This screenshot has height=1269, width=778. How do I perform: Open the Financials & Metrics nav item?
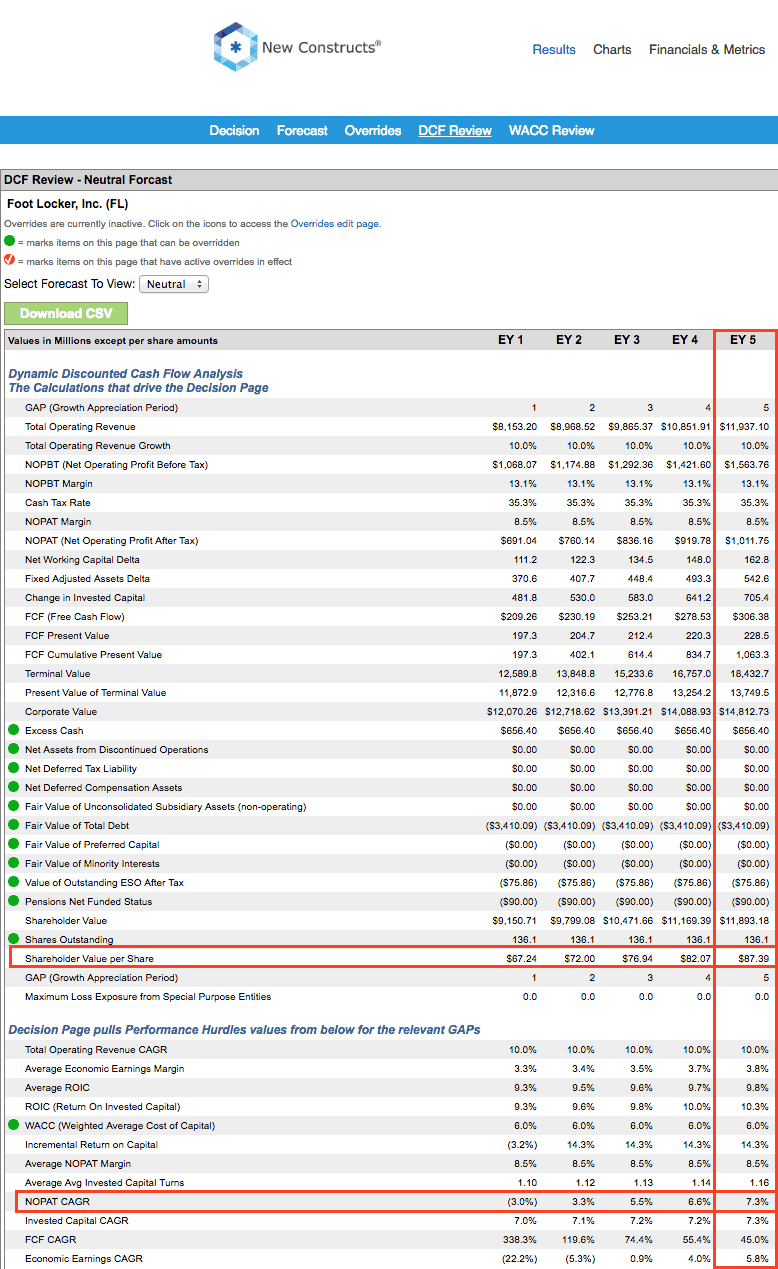coord(707,49)
